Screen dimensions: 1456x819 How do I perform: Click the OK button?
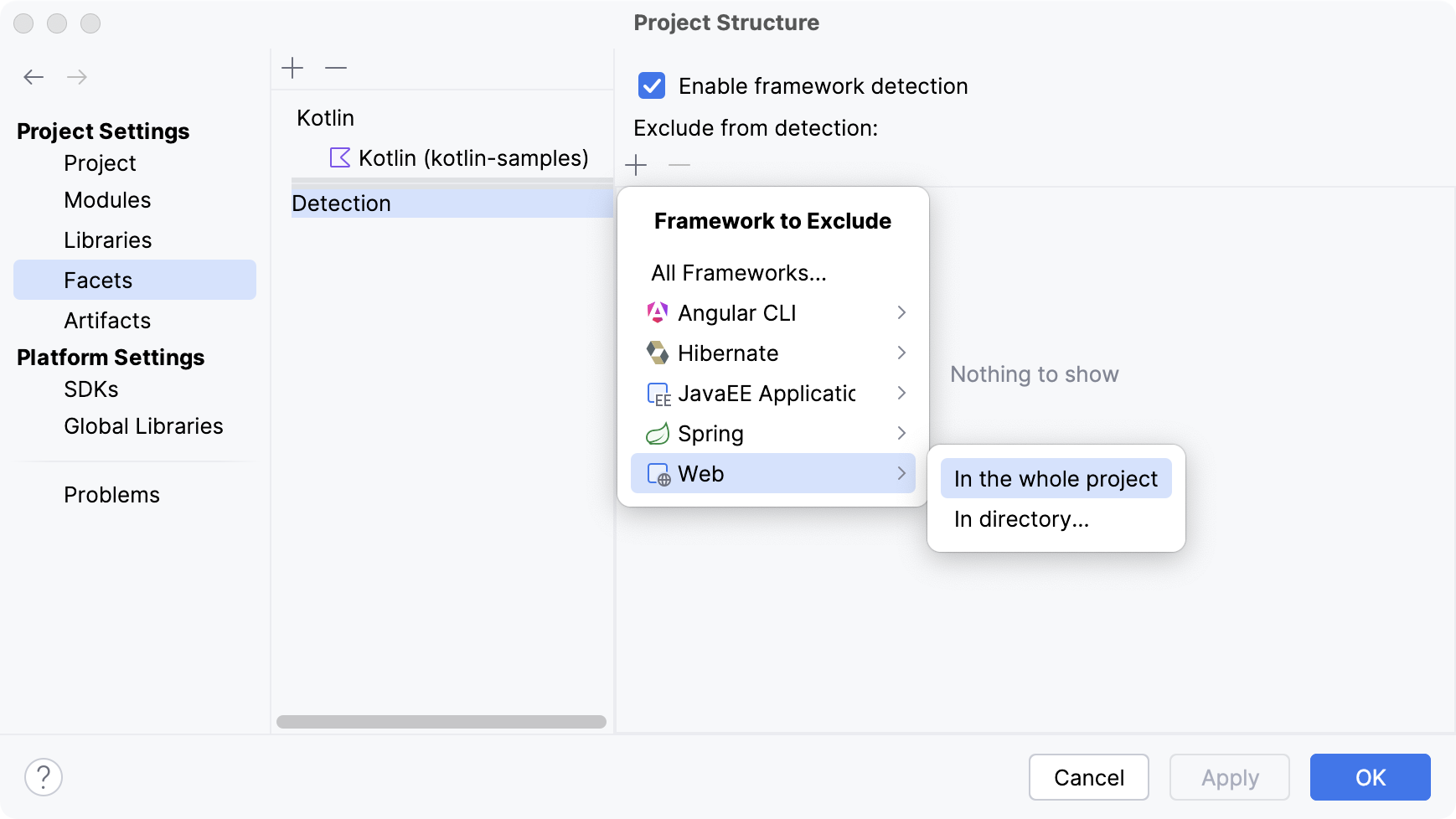[x=1370, y=777]
